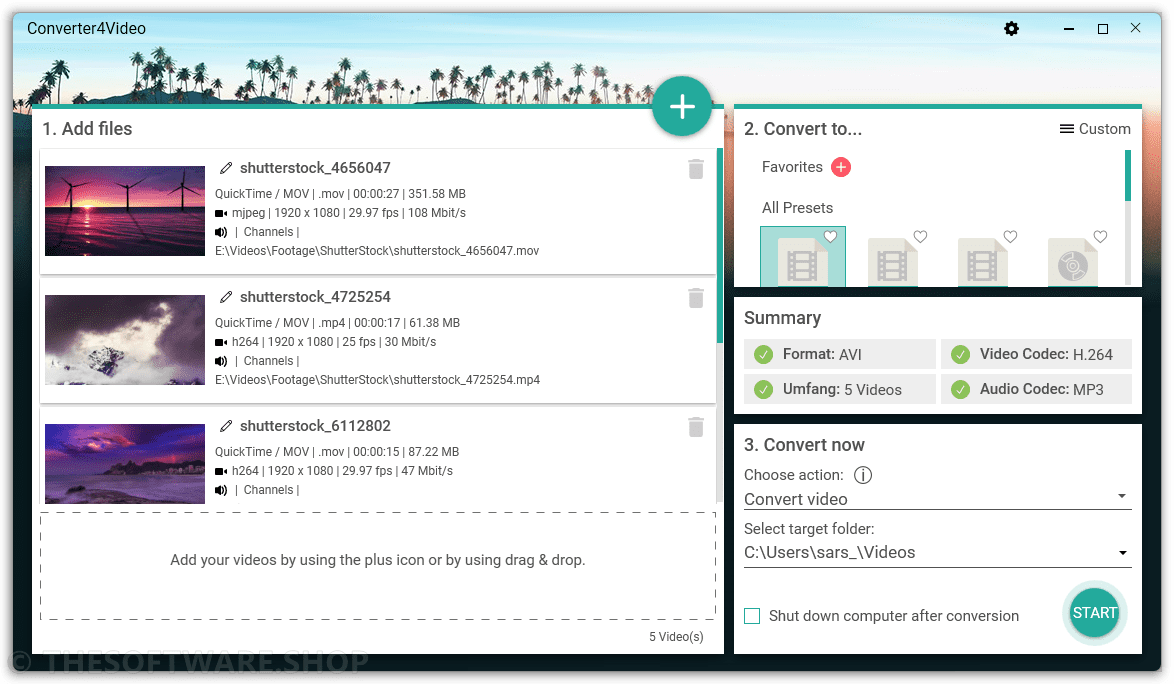Click the shutterstock_6112802 file name

point(315,426)
